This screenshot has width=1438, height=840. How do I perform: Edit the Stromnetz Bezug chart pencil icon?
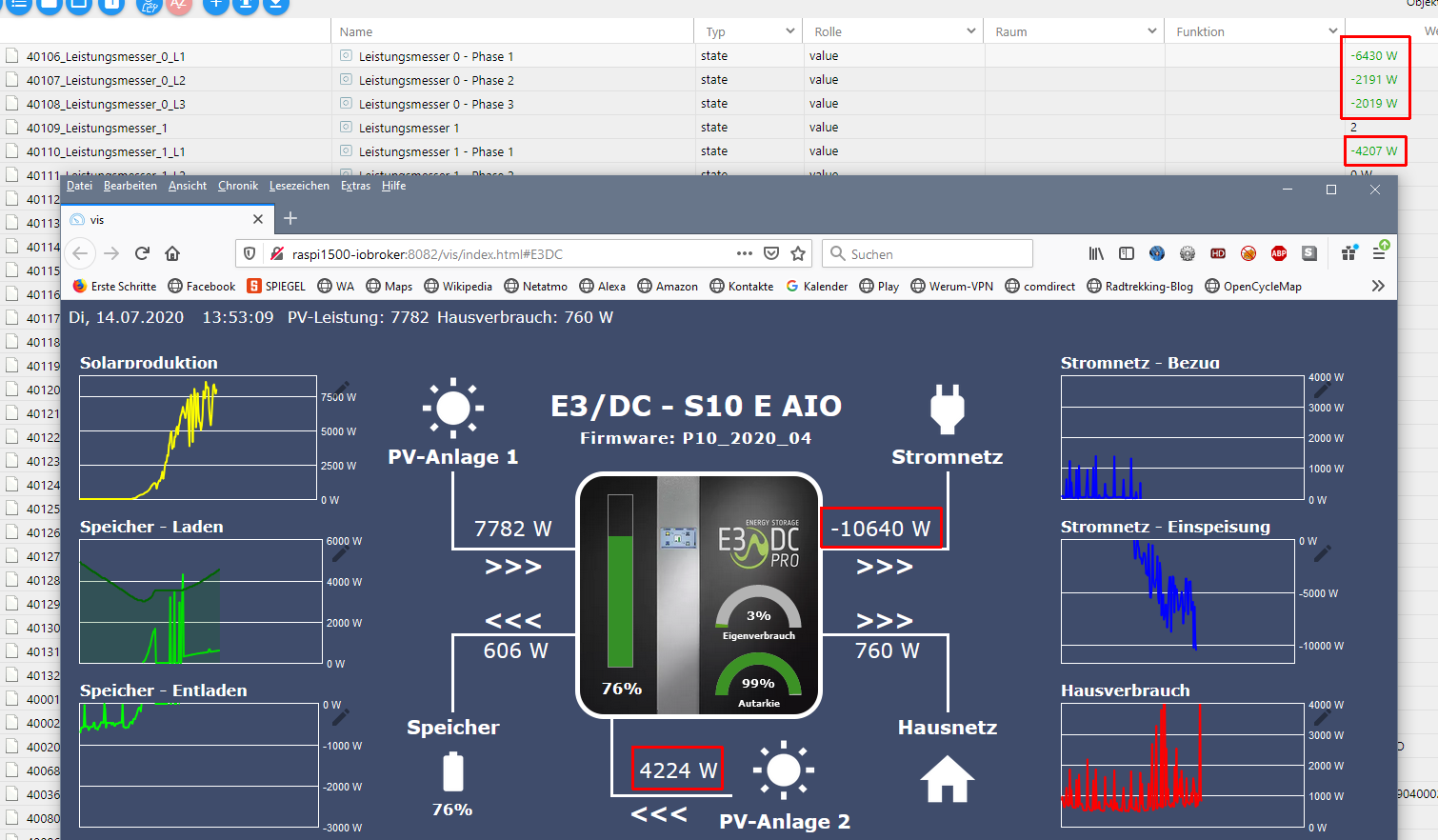pos(1322,389)
